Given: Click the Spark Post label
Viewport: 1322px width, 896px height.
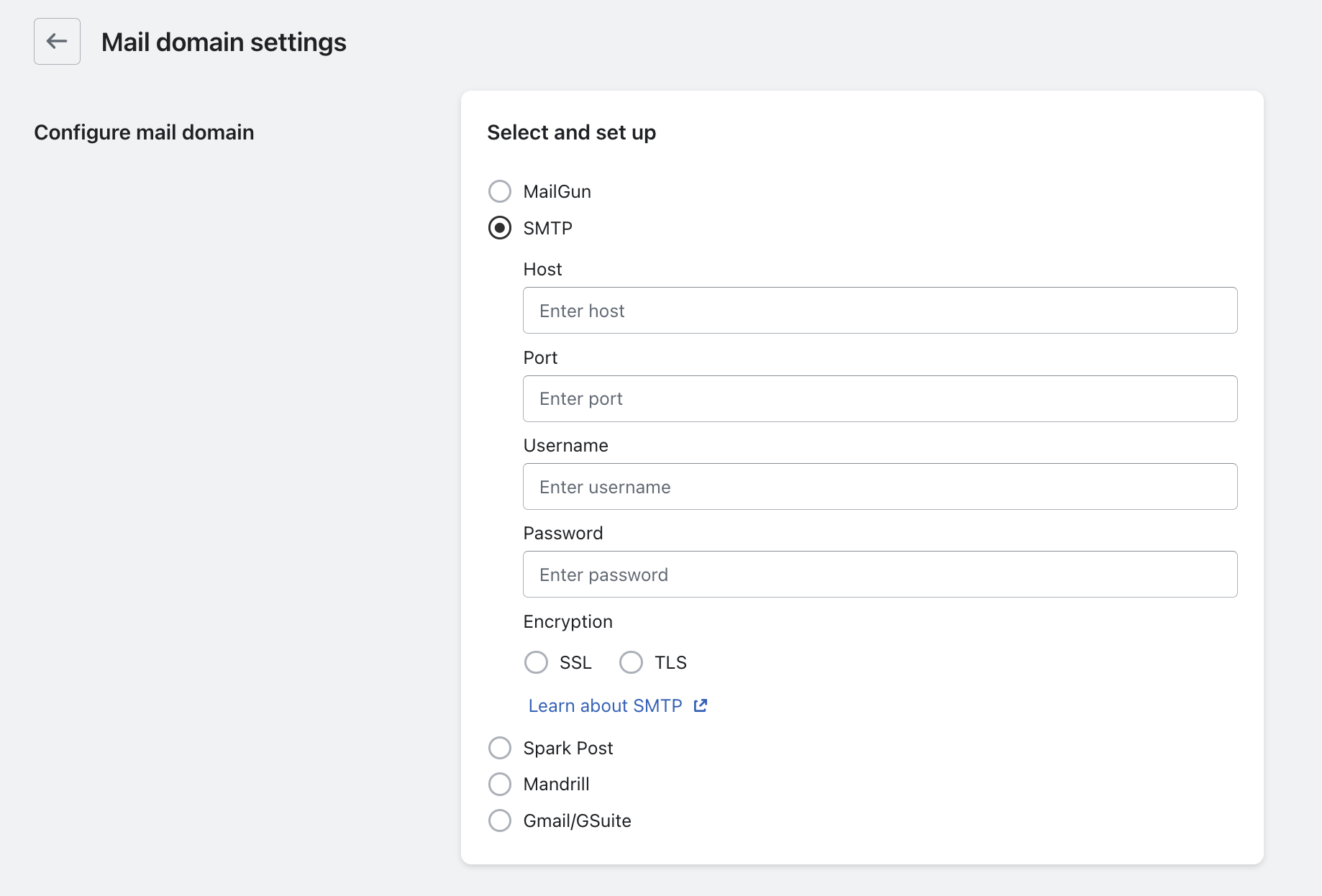Looking at the screenshot, I should click(567, 748).
